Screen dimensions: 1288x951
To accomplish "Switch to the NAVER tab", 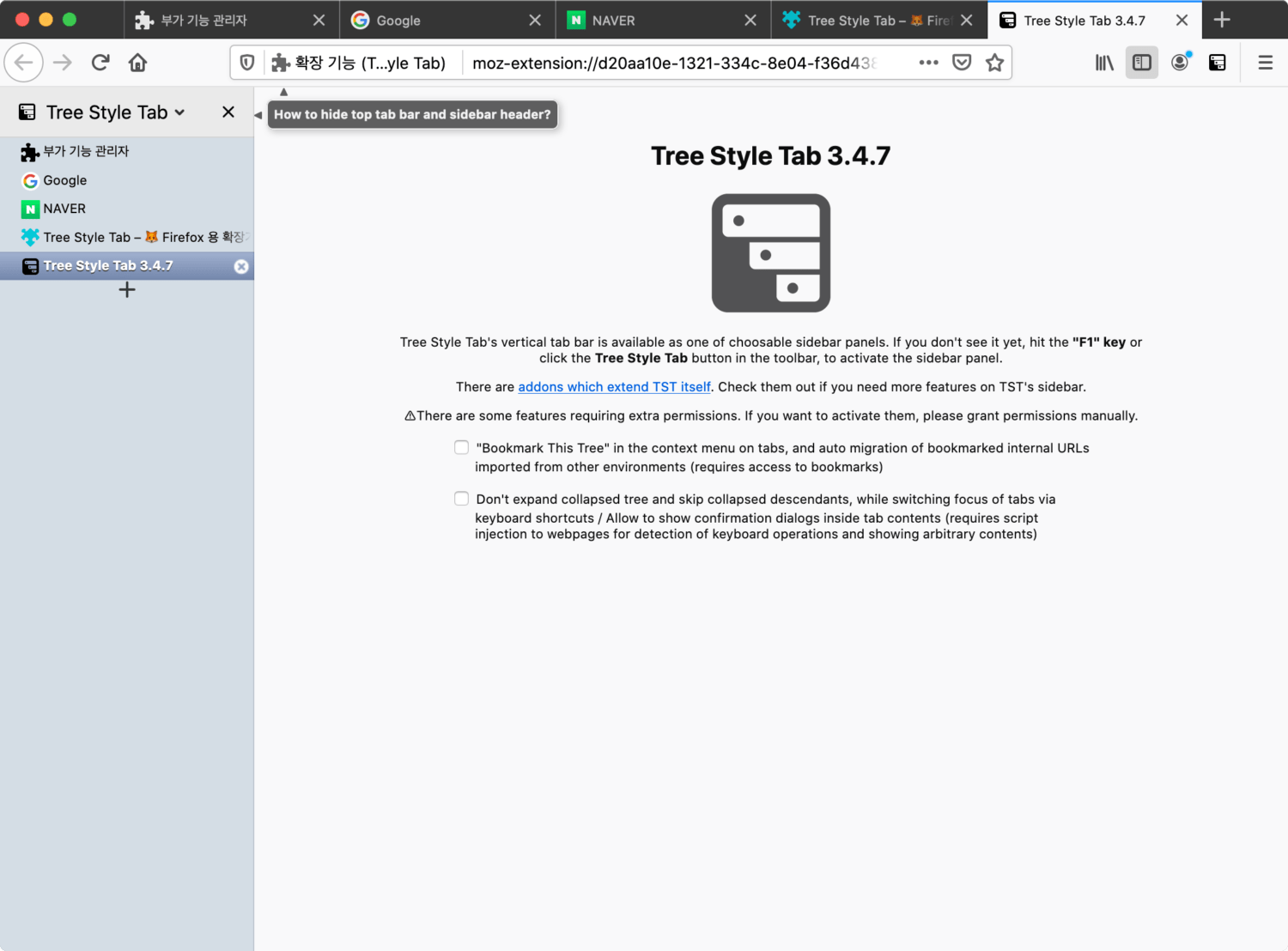I will 663,20.
